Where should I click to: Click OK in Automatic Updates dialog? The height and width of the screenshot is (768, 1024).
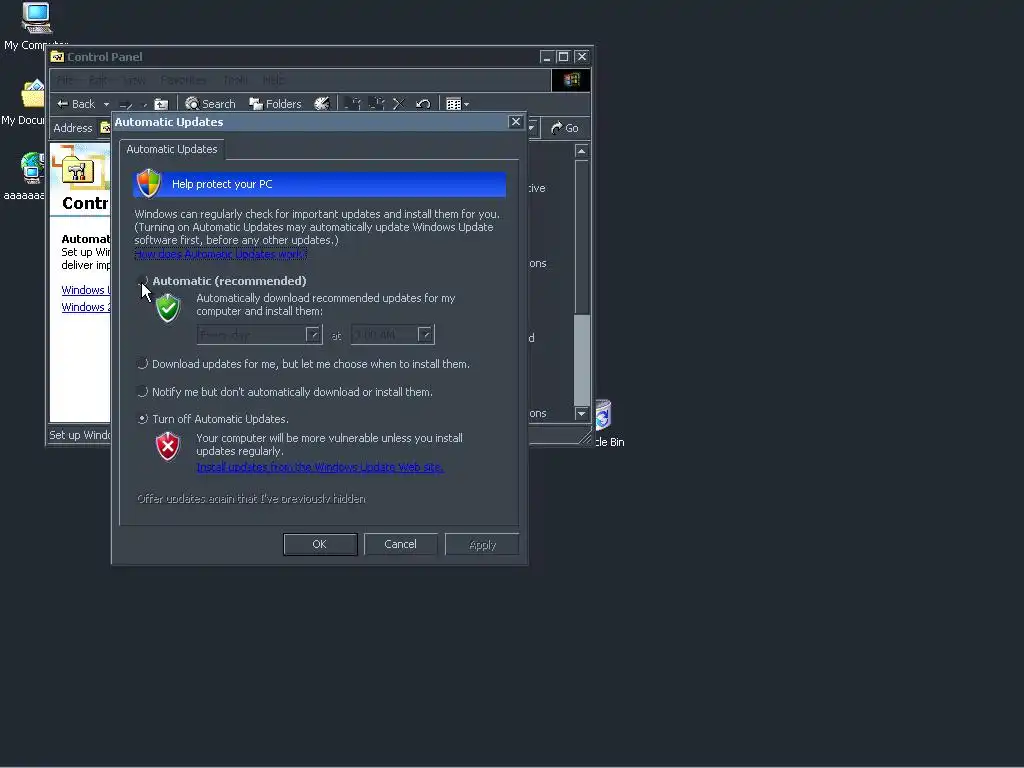(320, 544)
